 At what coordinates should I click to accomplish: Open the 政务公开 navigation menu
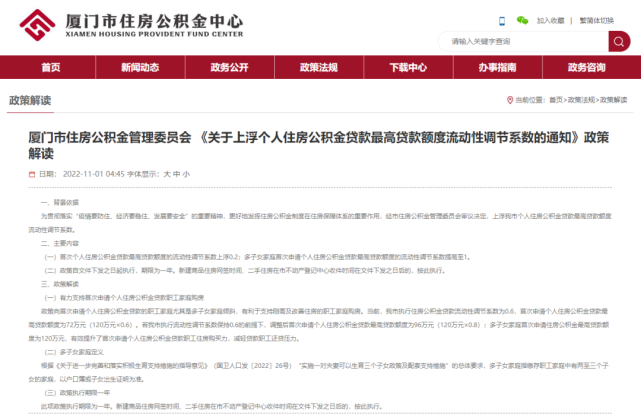[x=229, y=67]
